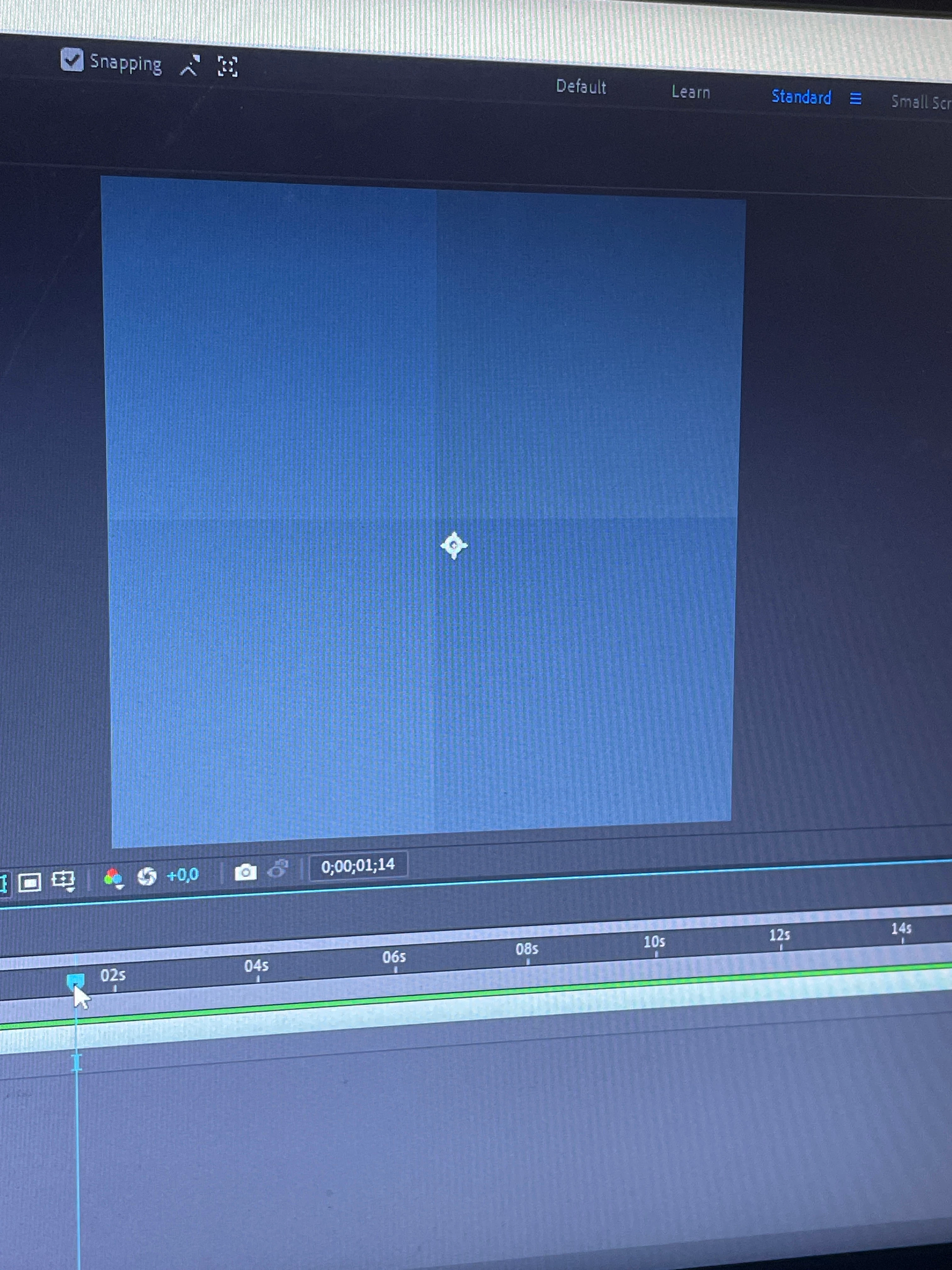Toggle snap to features inside collapsed compositions

pos(228,66)
